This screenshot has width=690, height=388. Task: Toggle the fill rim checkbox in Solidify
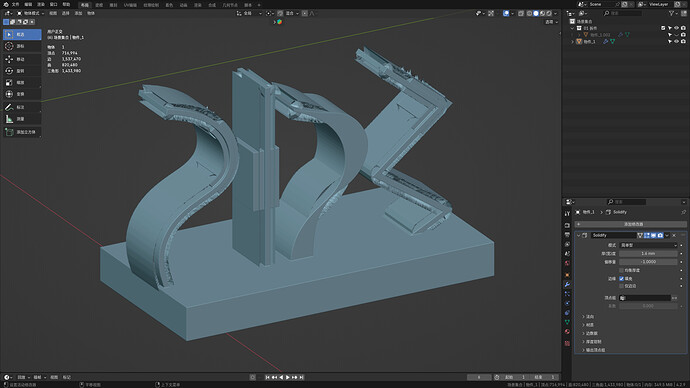pos(621,278)
